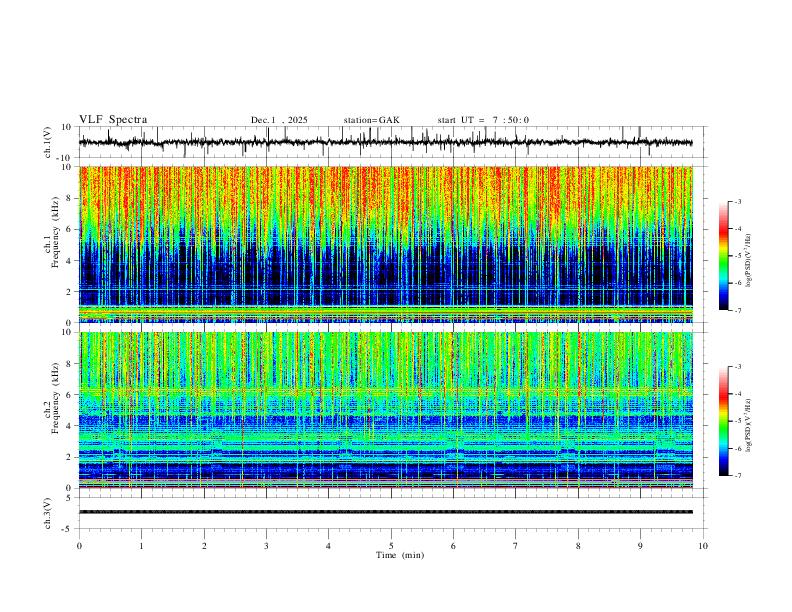Image resolution: width=792 pixels, height=612 pixels.
Task: Click the ch.1 spectrogram panel
Action: (386, 244)
